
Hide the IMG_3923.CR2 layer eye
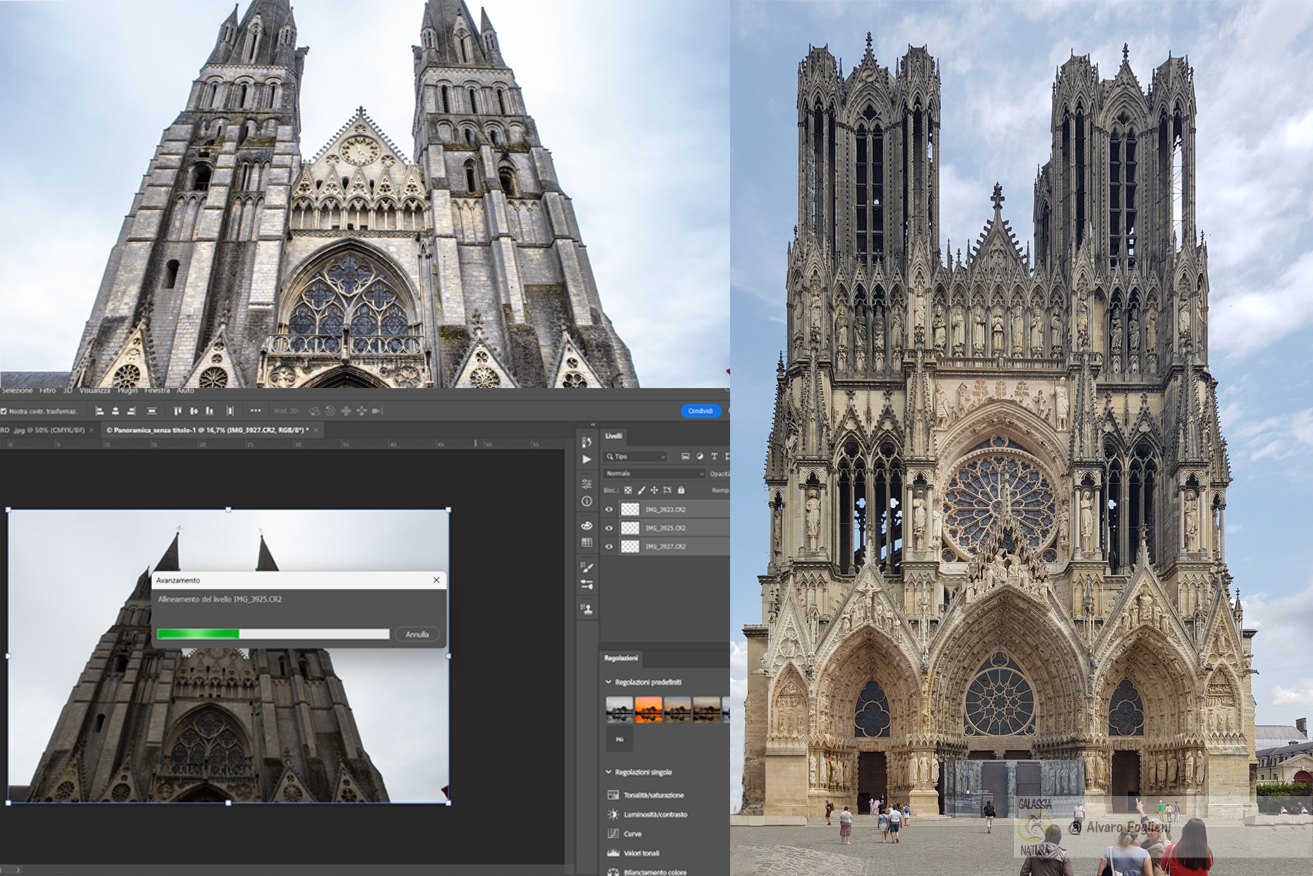click(609, 509)
